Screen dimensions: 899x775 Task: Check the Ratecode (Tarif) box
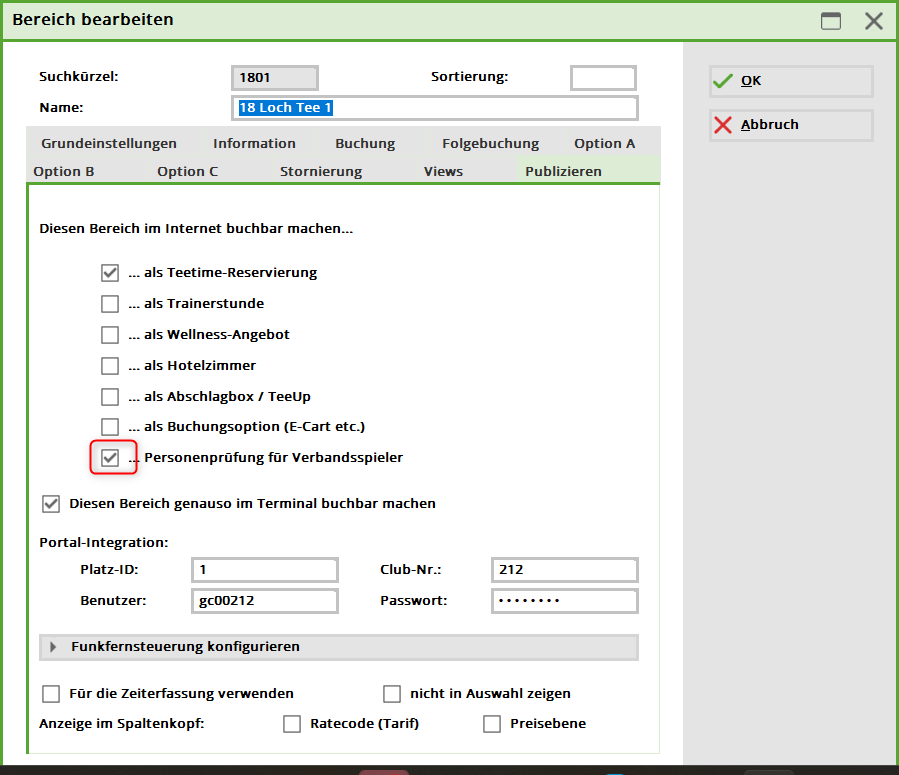coord(292,724)
